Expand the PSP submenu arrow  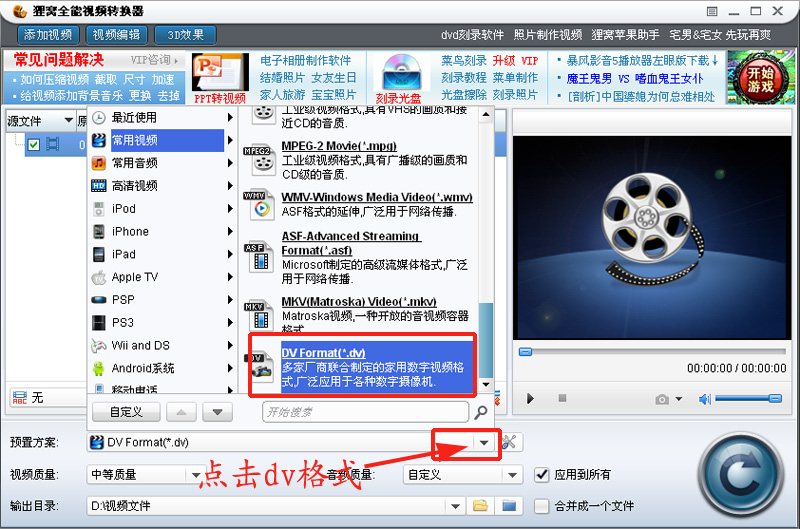click(x=230, y=300)
